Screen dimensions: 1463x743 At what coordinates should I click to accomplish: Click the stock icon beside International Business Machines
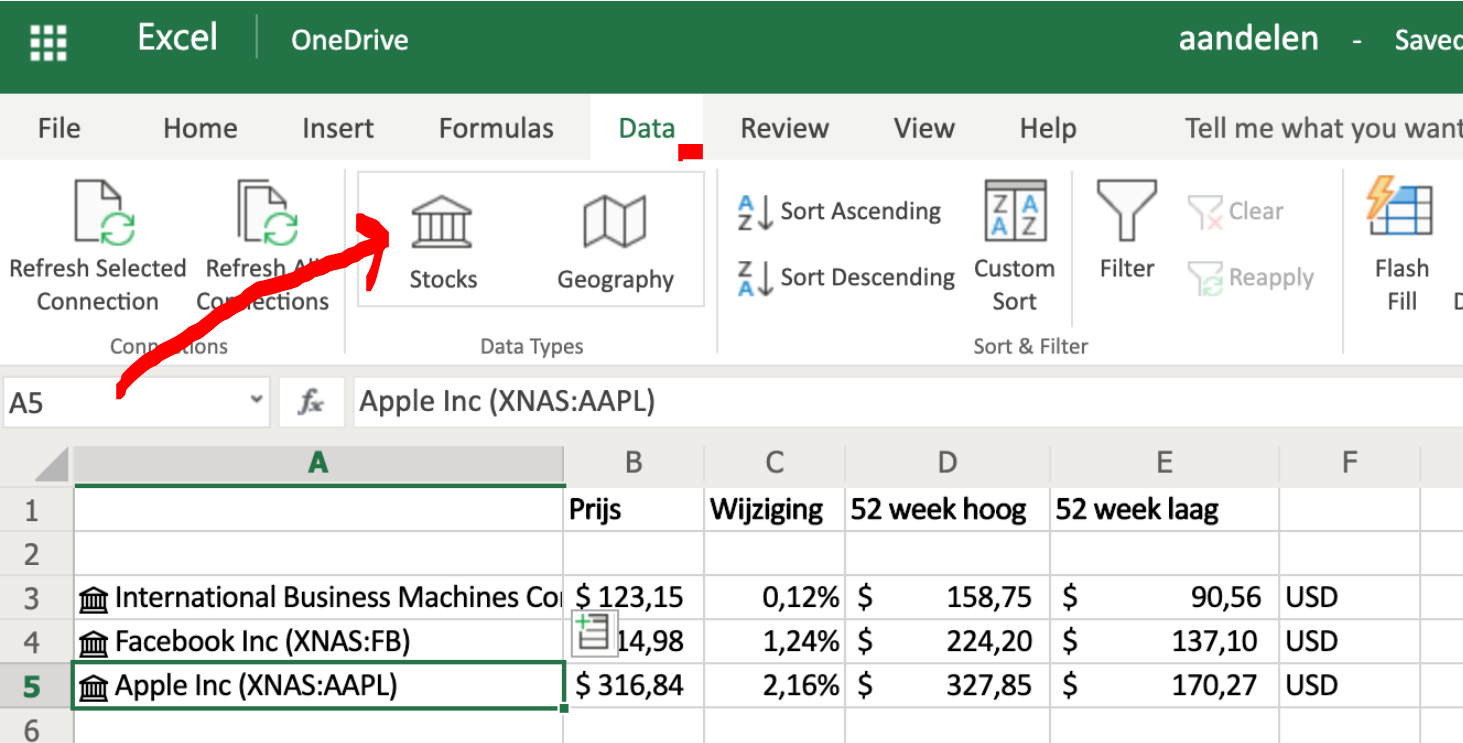pos(93,599)
